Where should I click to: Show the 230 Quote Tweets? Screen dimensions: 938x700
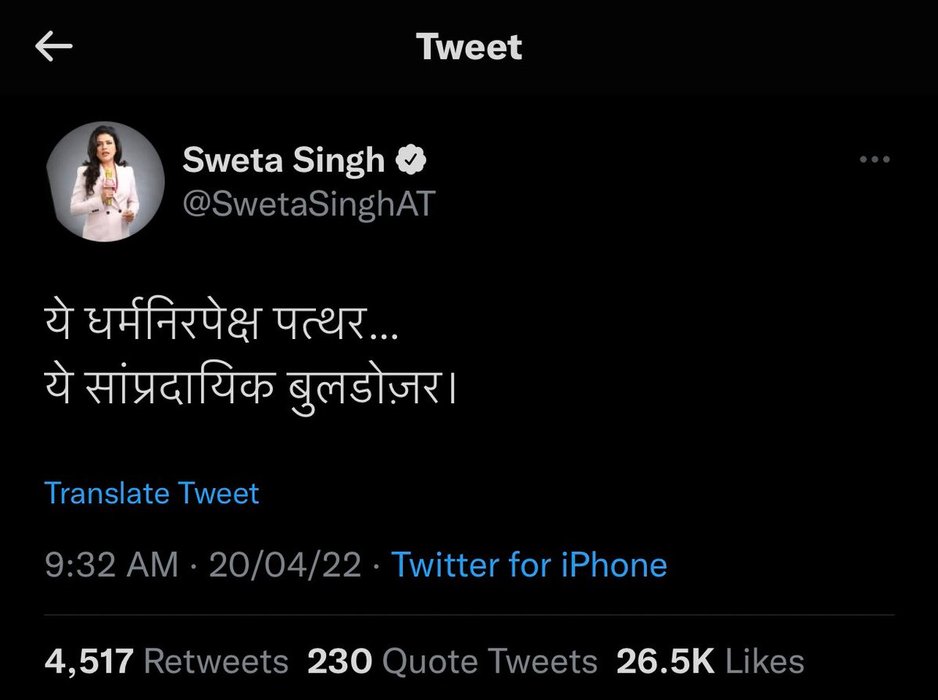pos(452,661)
